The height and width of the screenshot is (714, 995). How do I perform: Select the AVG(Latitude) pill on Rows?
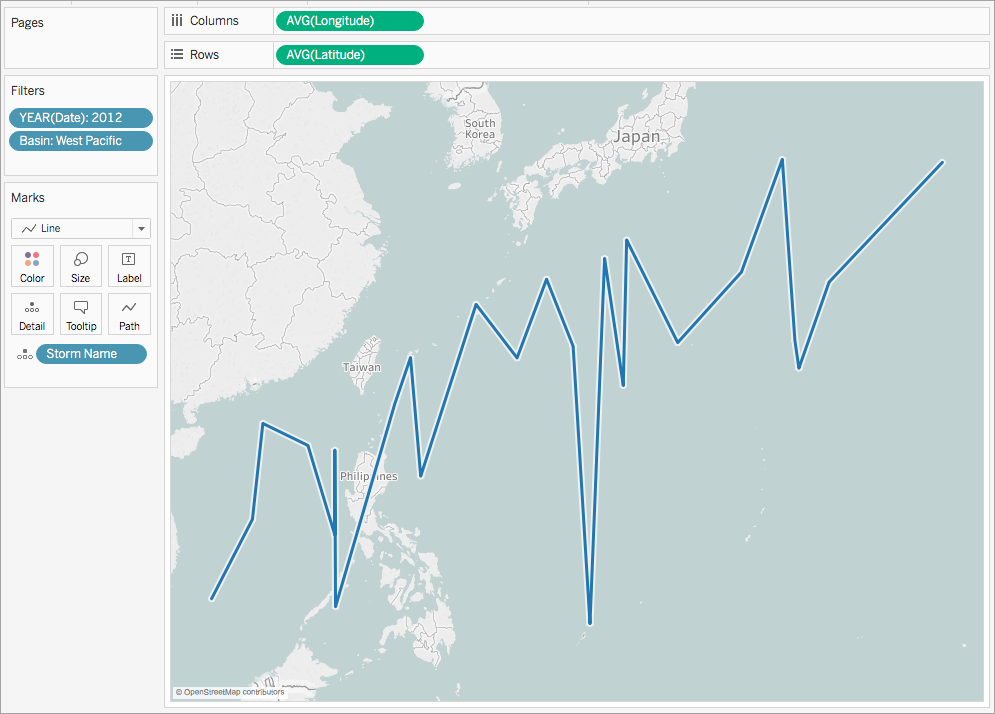350,55
